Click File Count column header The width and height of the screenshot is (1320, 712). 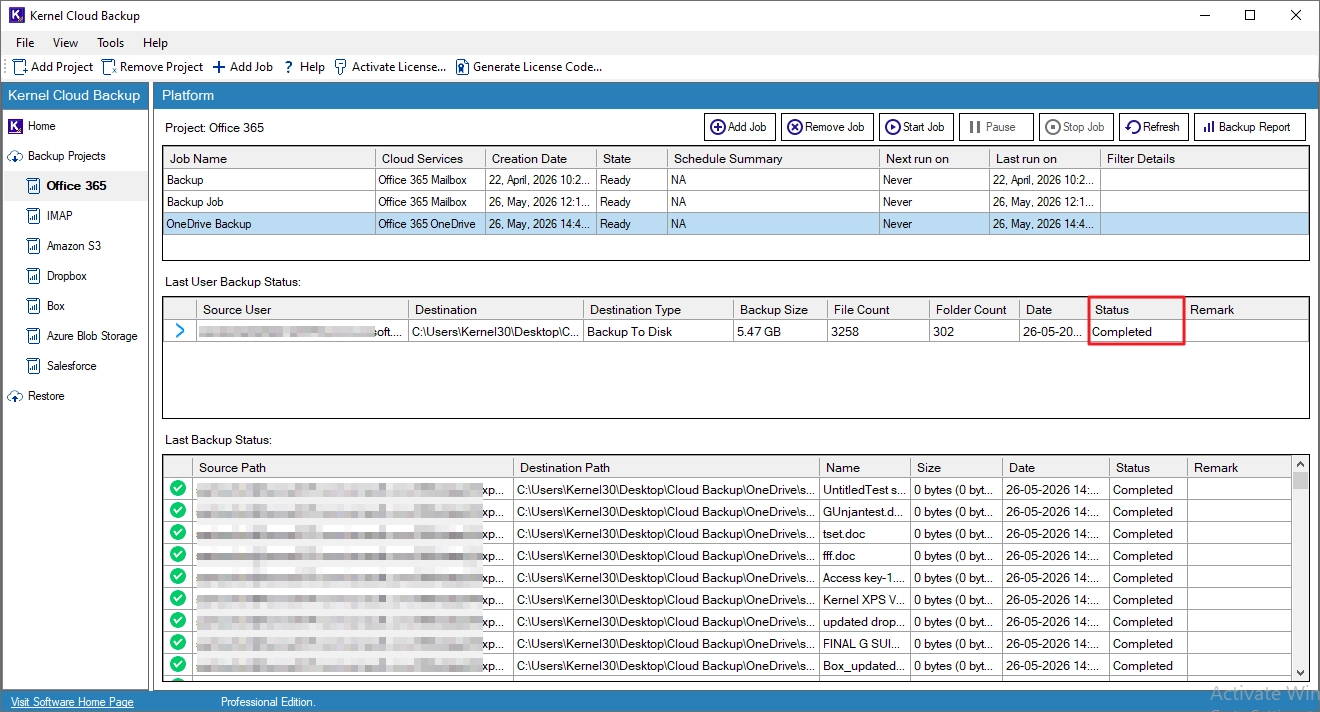(878, 309)
